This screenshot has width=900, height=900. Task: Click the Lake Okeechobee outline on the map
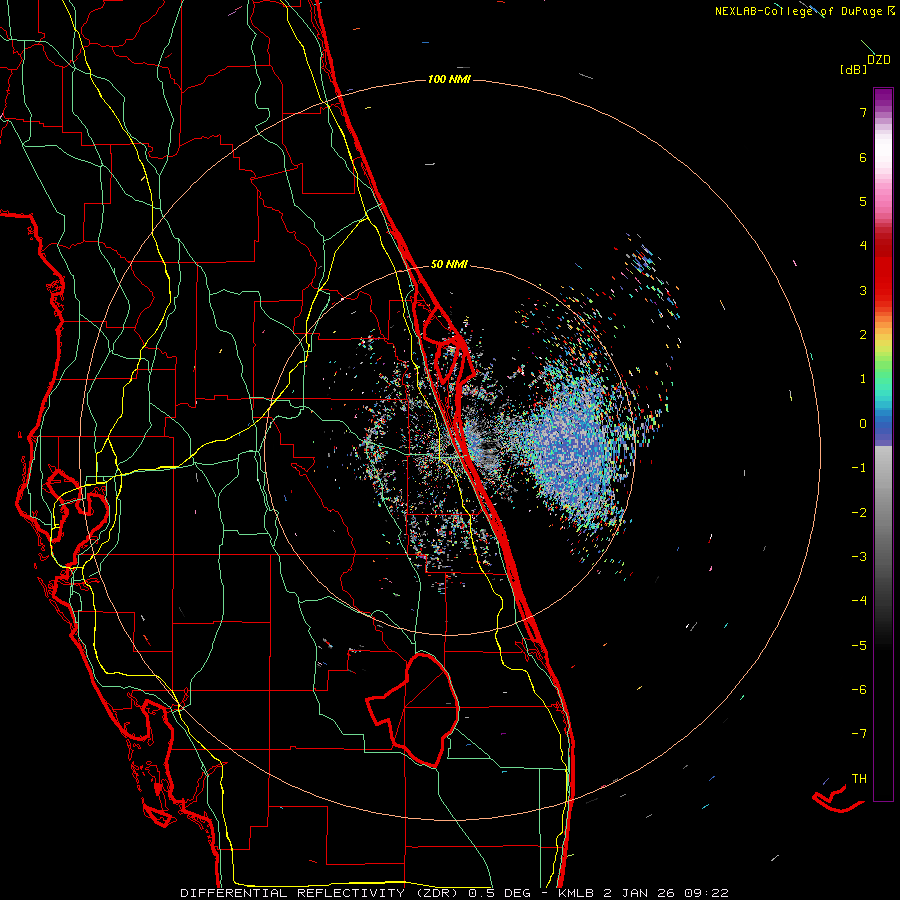click(x=413, y=709)
